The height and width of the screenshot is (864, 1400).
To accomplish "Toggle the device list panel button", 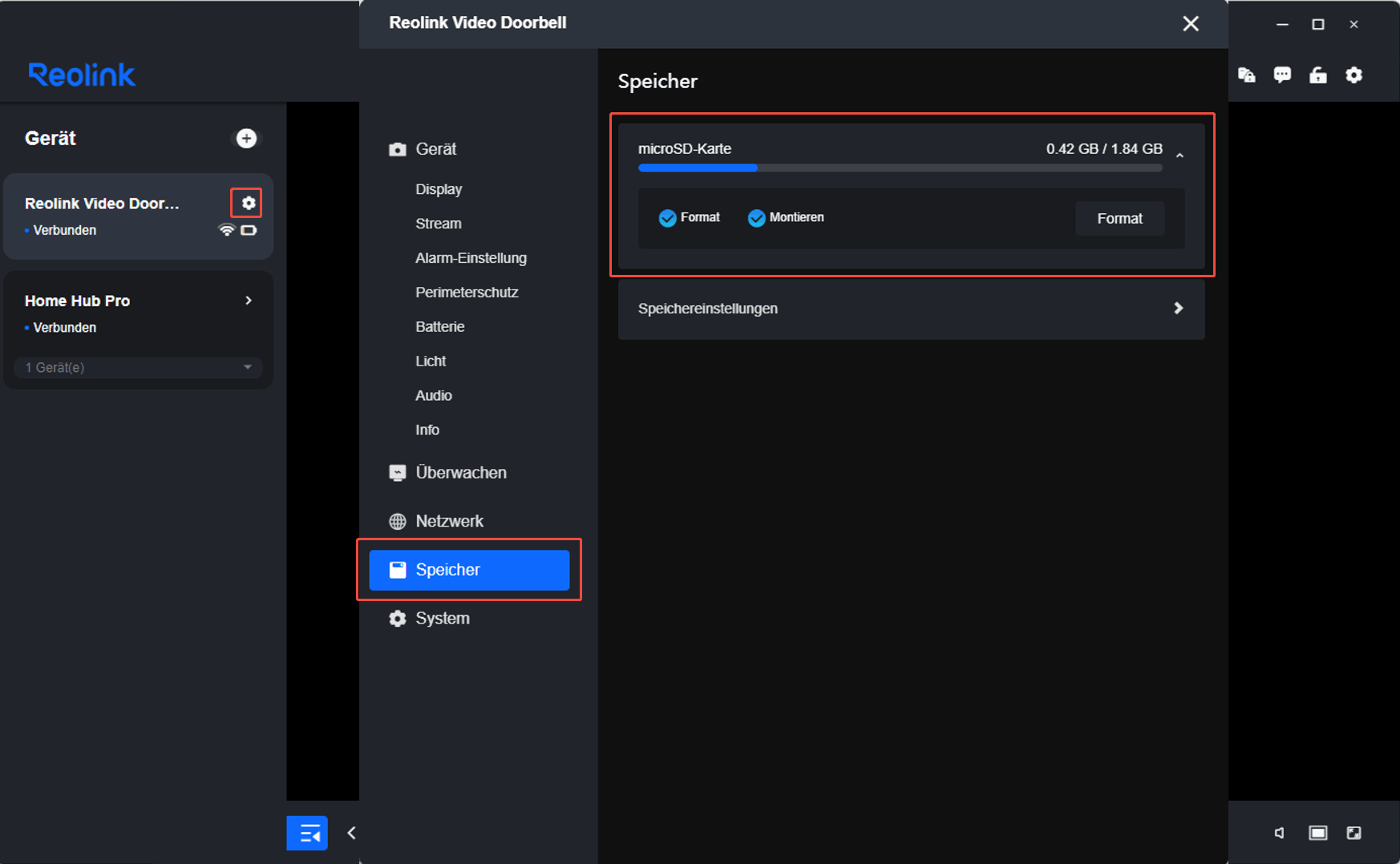I will pos(307,834).
